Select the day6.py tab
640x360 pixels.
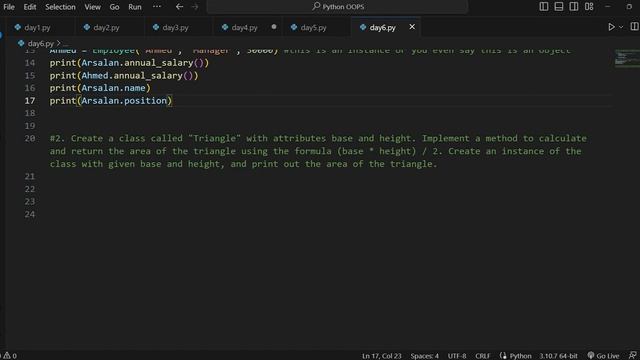(382, 27)
